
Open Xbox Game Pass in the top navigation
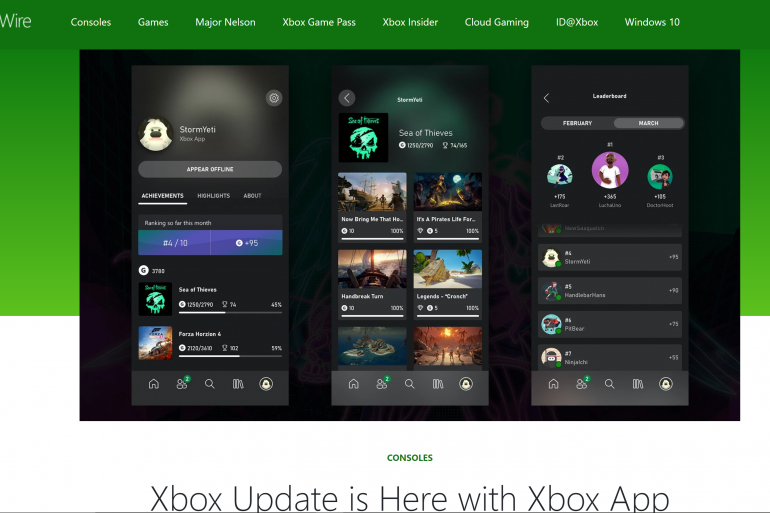(318, 22)
